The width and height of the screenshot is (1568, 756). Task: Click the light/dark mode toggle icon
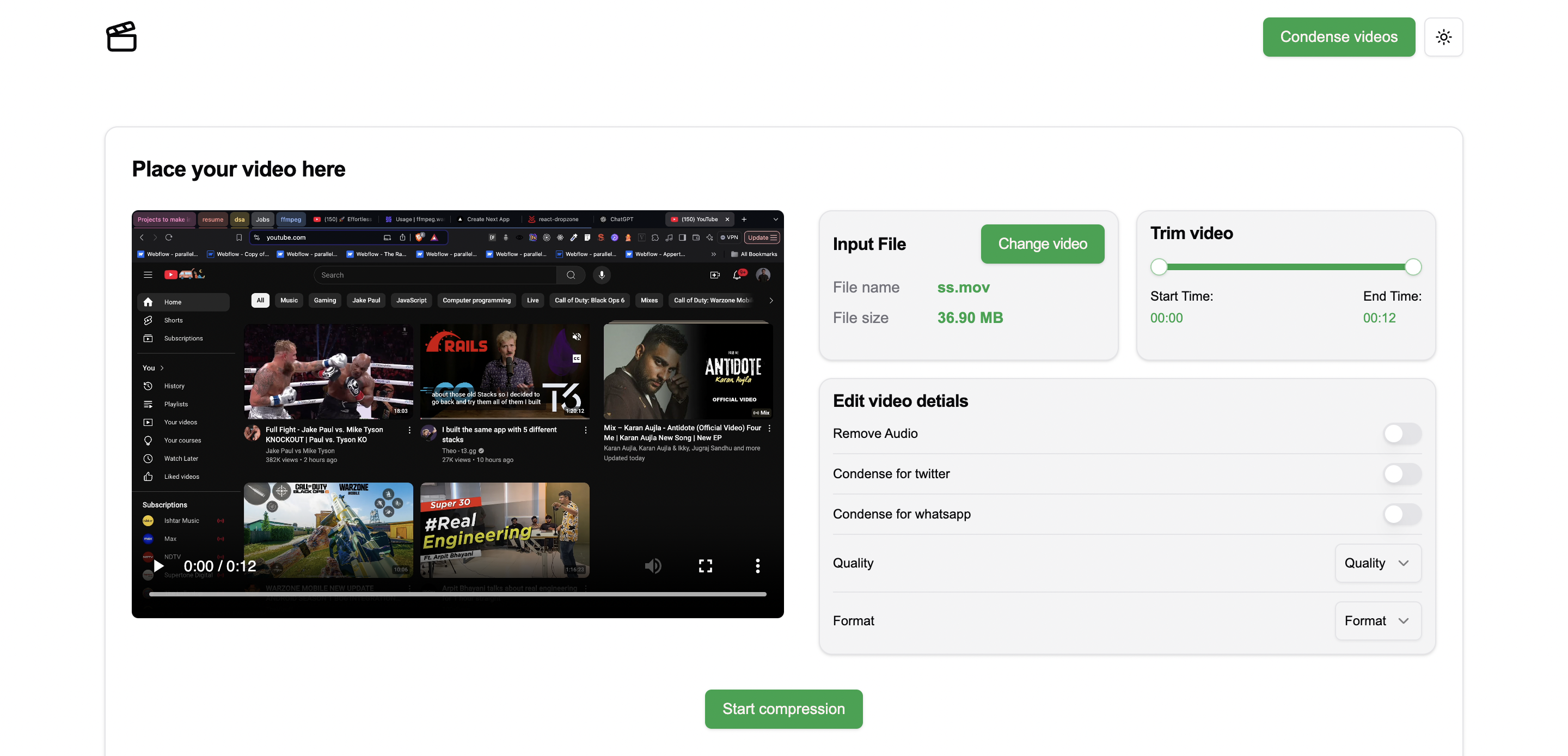pos(1443,36)
